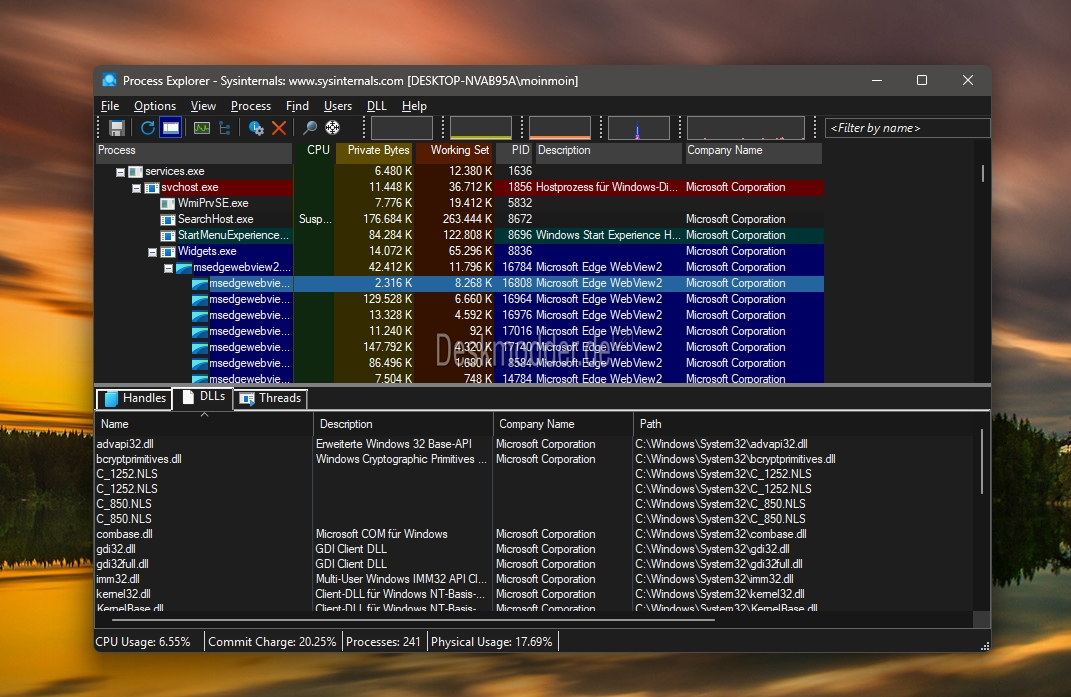Click the I/O activity mini graph with spike
Viewport: 1071px width, 697px height.
(639, 128)
